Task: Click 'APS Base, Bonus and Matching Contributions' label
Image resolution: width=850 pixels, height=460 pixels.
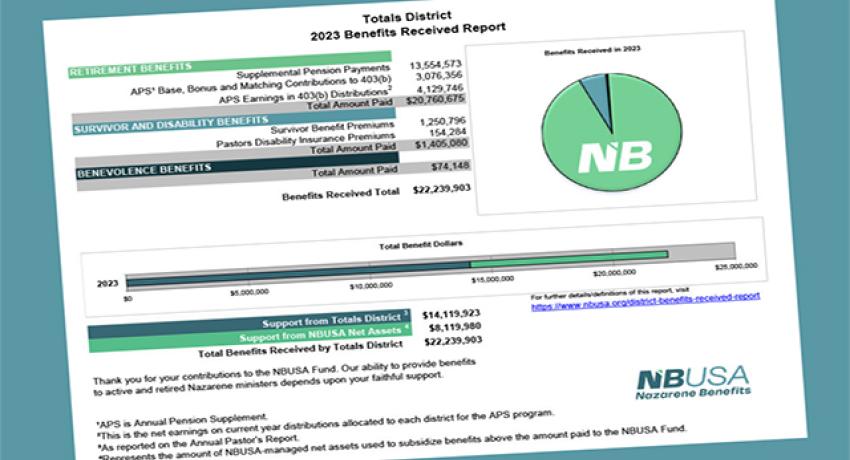Action: (x=261, y=86)
